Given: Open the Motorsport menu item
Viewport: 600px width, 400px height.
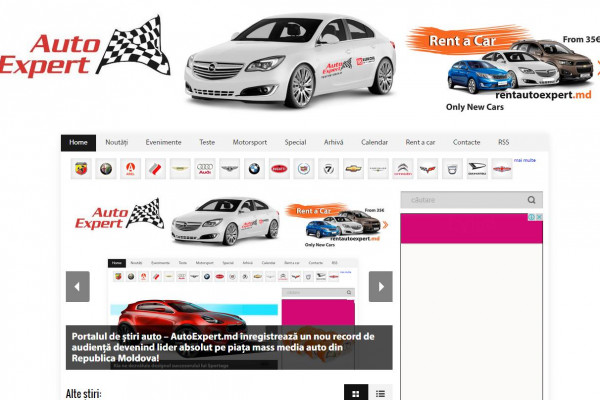Looking at the screenshot, I should [x=250, y=142].
